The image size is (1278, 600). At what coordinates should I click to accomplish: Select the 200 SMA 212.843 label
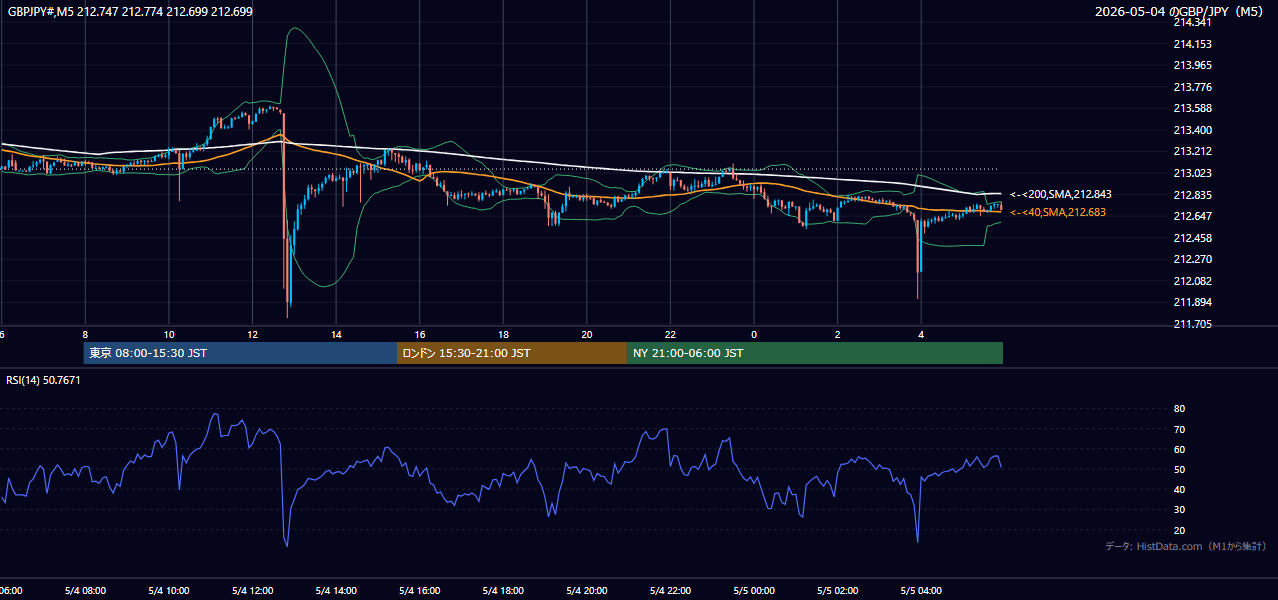coord(1060,194)
